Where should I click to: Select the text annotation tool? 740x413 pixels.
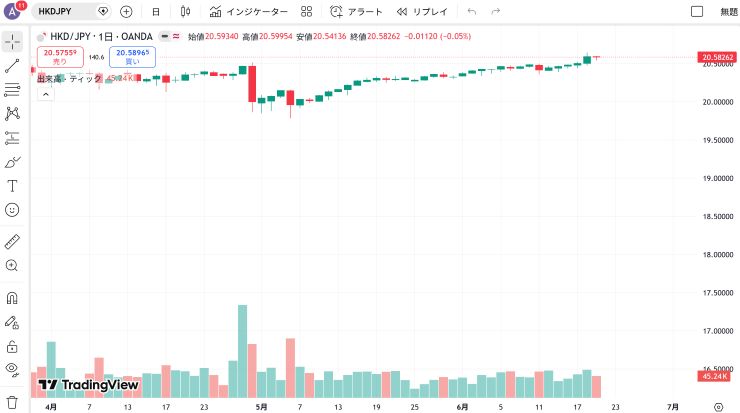(x=12, y=186)
